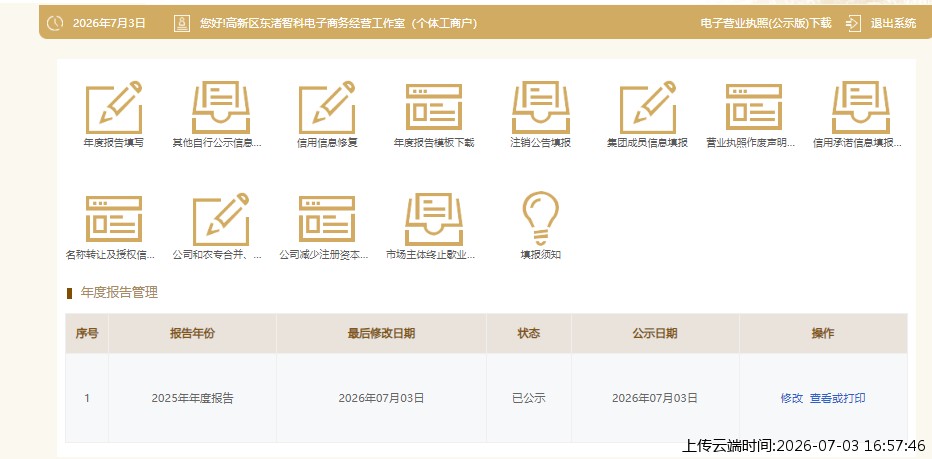Open the 信用信息修复 pencil icon
Viewport: 932px width, 459px height.
point(327,107)
